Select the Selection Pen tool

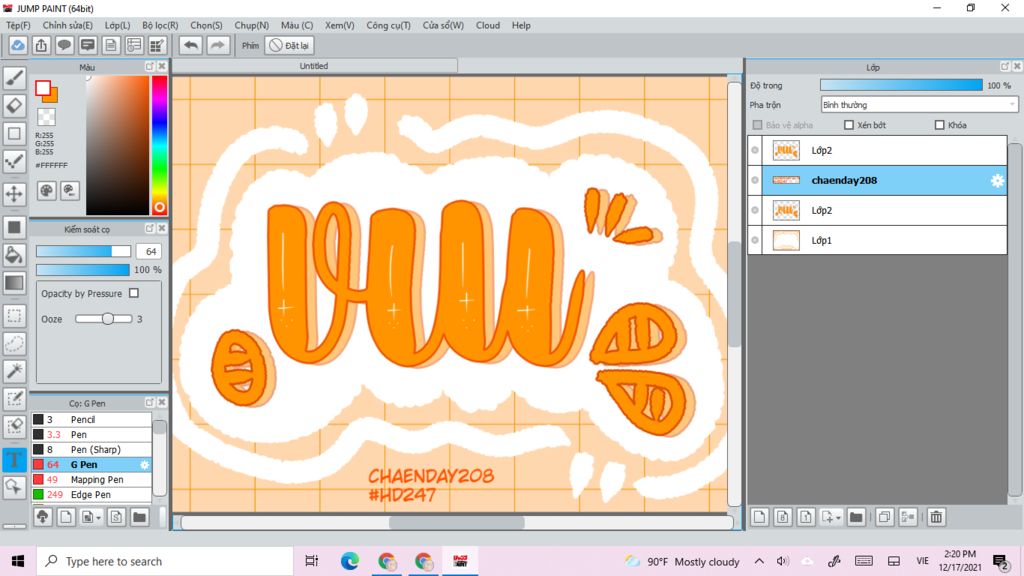pos(14,399)
